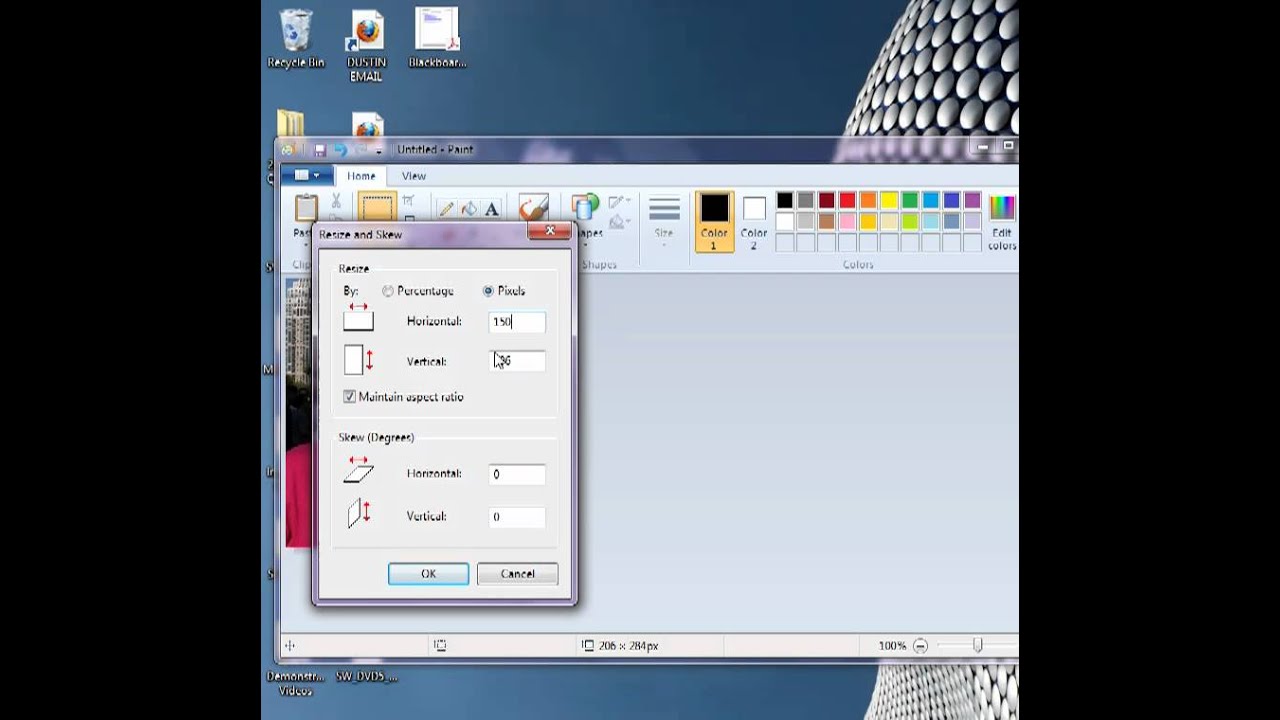Viewport: 1280px width, 720px height.
Task: Pick the orange palette swatch
Action: tap(868, 200)
